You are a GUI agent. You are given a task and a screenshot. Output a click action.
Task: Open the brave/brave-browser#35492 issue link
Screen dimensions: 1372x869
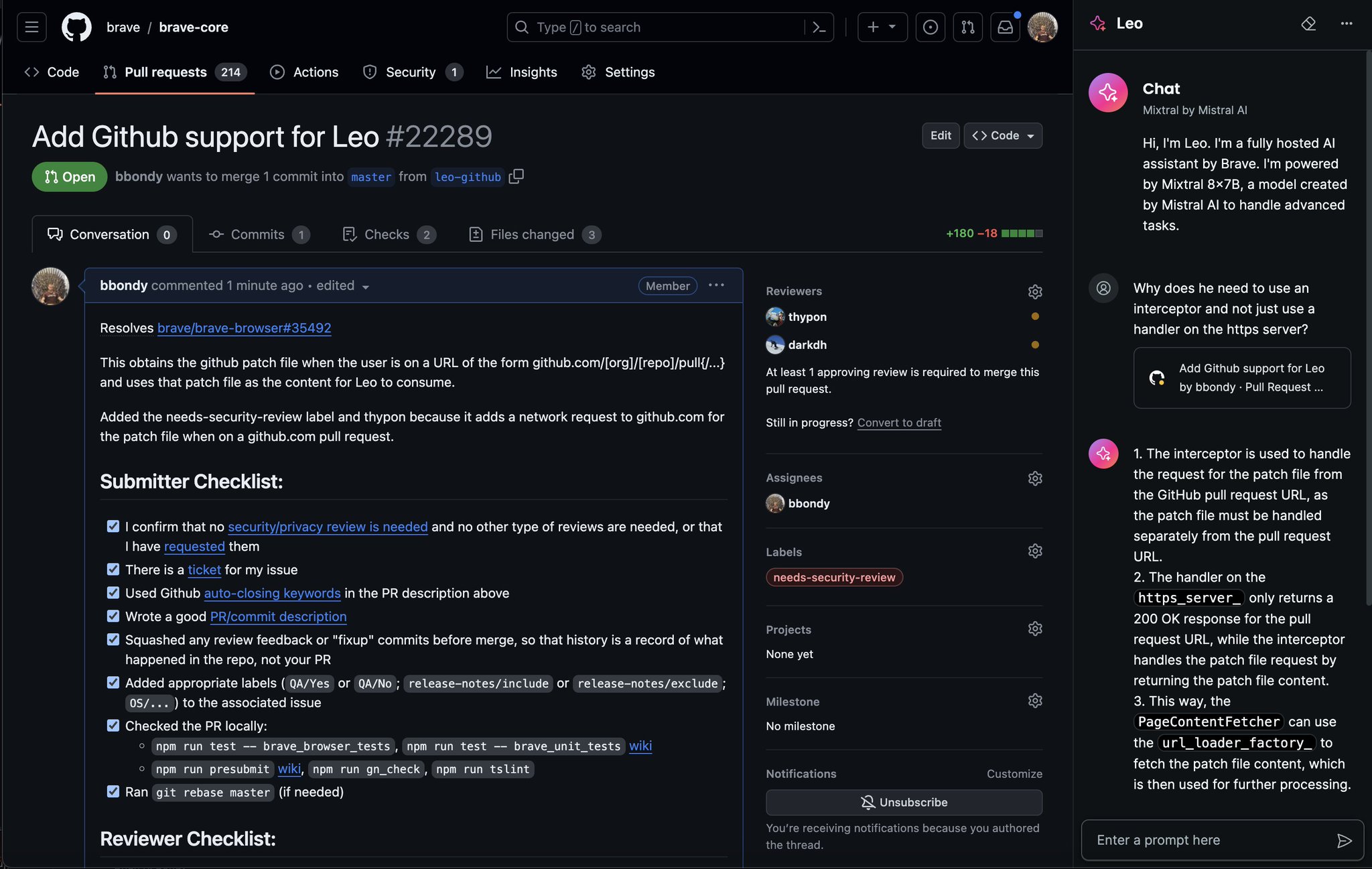244,328
